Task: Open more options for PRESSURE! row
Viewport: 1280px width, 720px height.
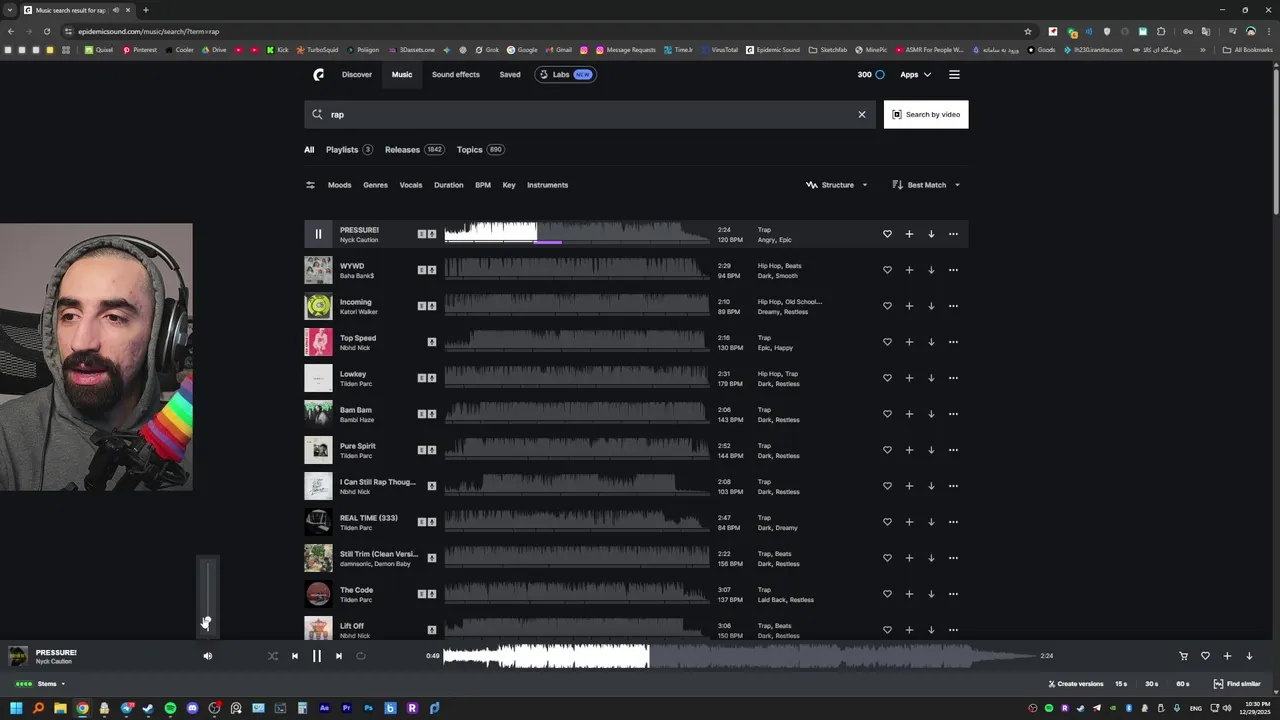Action: click(x=953, y=234)
